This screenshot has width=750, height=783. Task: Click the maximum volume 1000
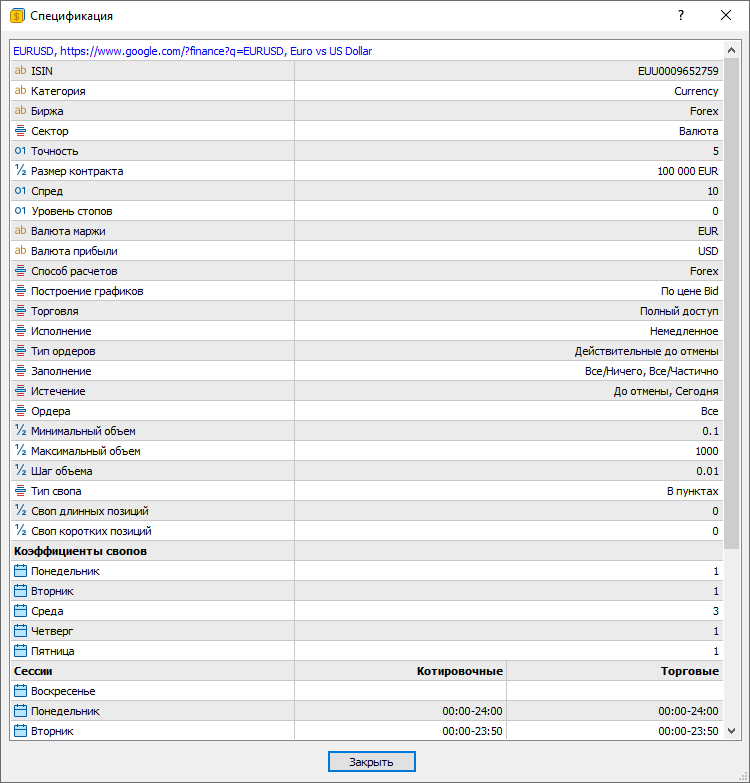707,451
